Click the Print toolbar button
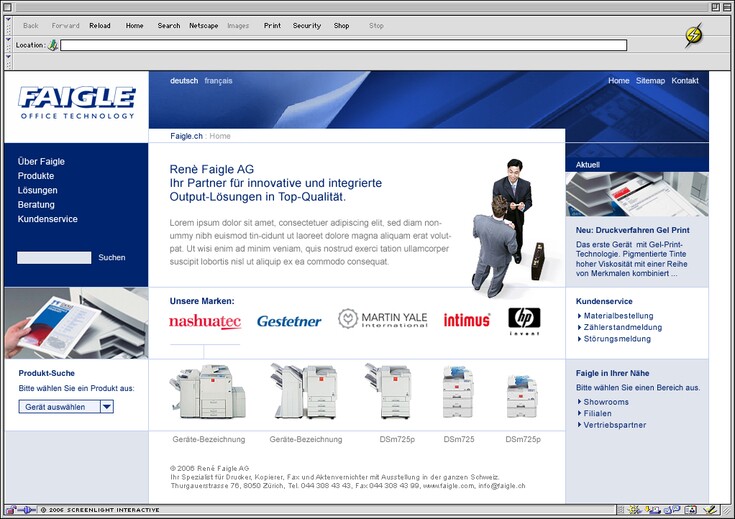This screenshot has height=519, width=735. (x=272, y=26)
